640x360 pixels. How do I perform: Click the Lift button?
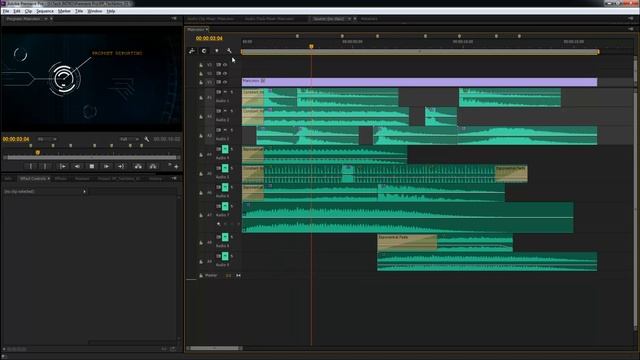(x=138, y=166)
